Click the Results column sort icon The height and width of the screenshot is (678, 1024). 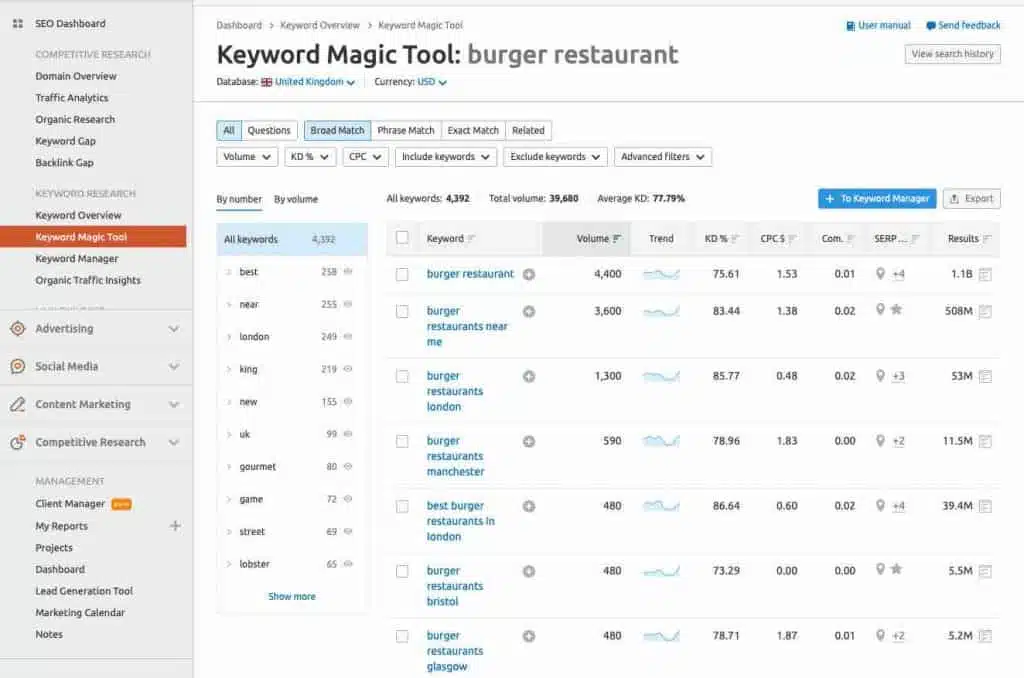[x=987, y=239]
